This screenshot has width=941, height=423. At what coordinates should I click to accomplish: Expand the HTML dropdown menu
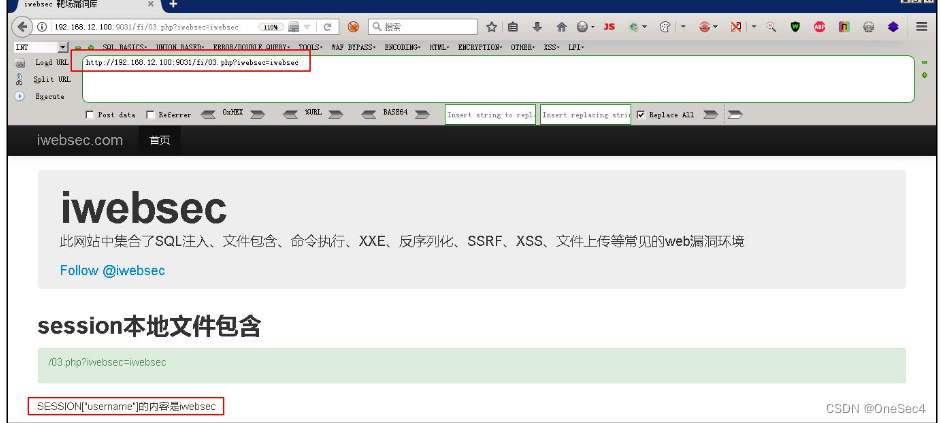tap(439, 47)
